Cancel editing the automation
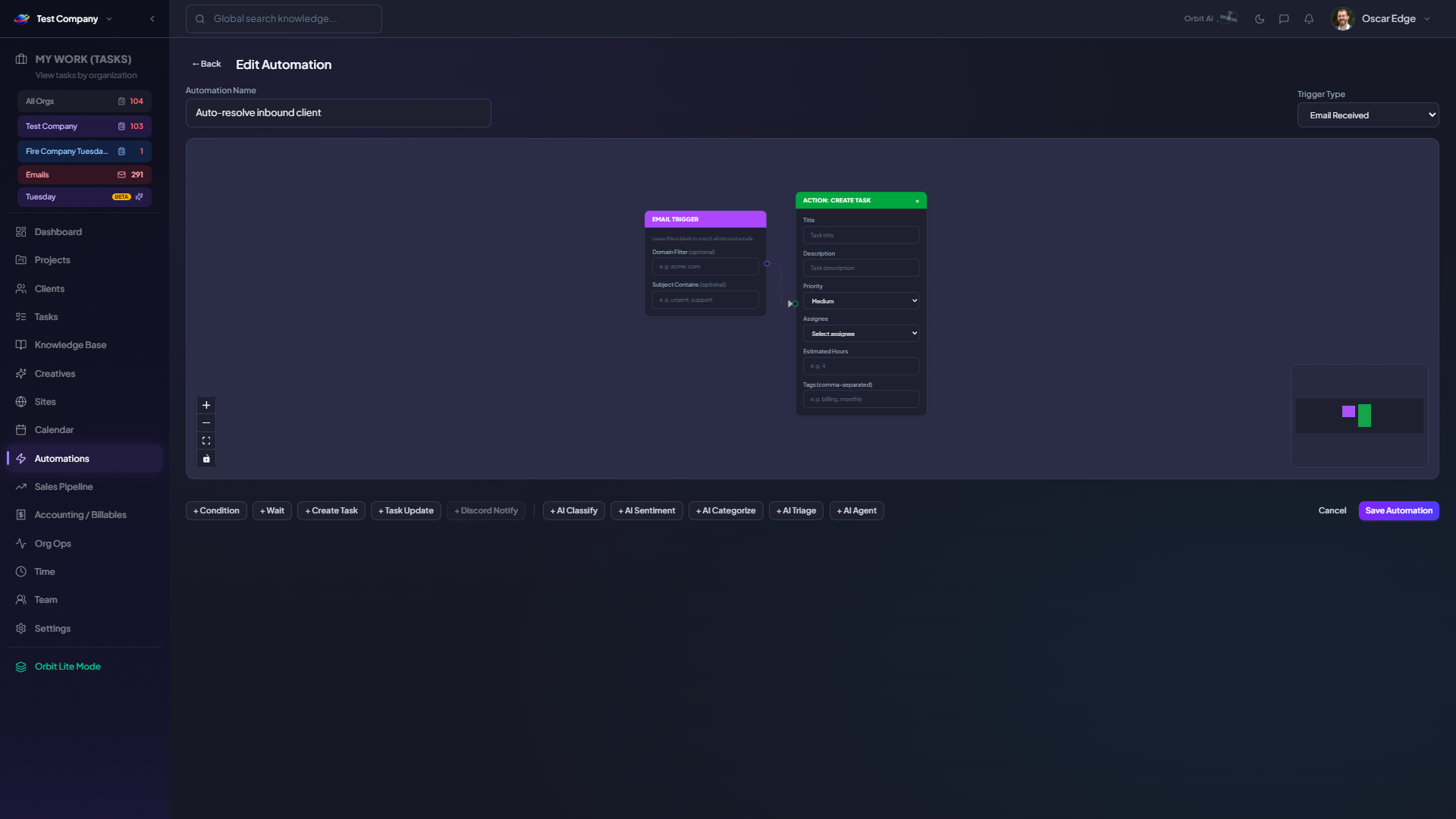Viewport: 1456px width, 819px height. click(1332, 511)
